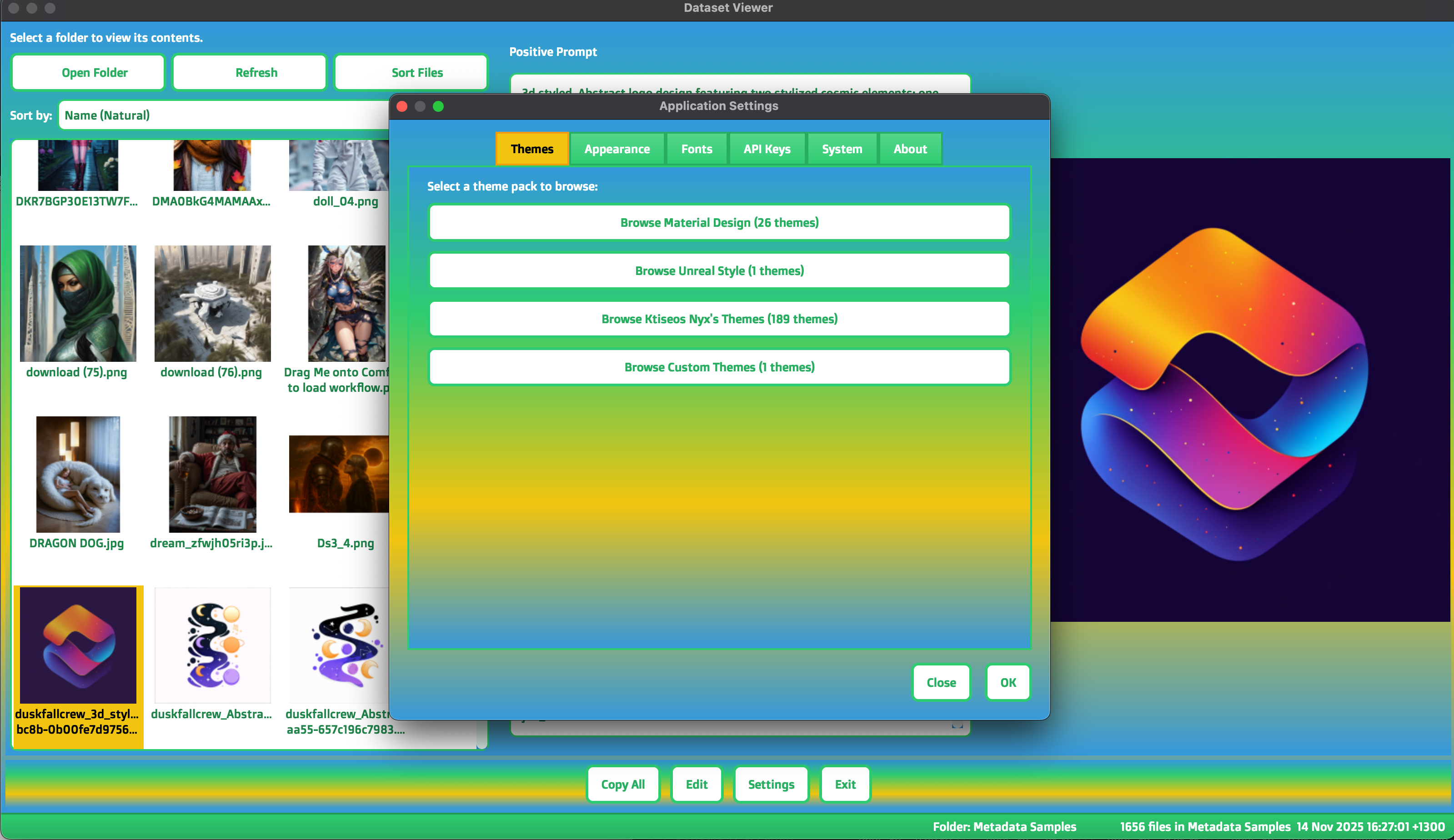Go to the System tab
The width and height of the screenshot is (1454, 840).
pyautogui.click(x=842, y=149)
